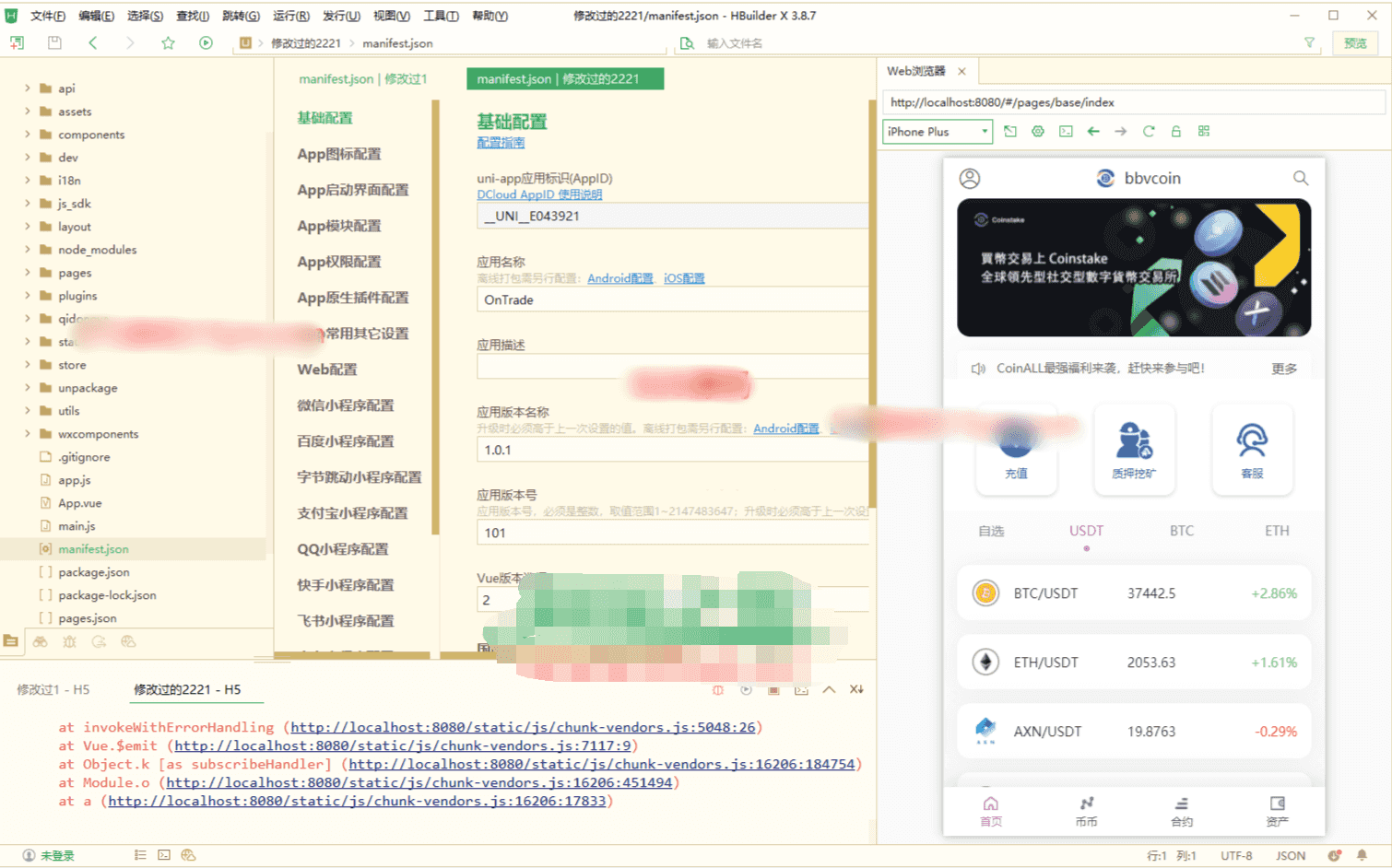Click the 应用名称 field containing OnTrade
The image size is (1392, 868).
point(673,299)
